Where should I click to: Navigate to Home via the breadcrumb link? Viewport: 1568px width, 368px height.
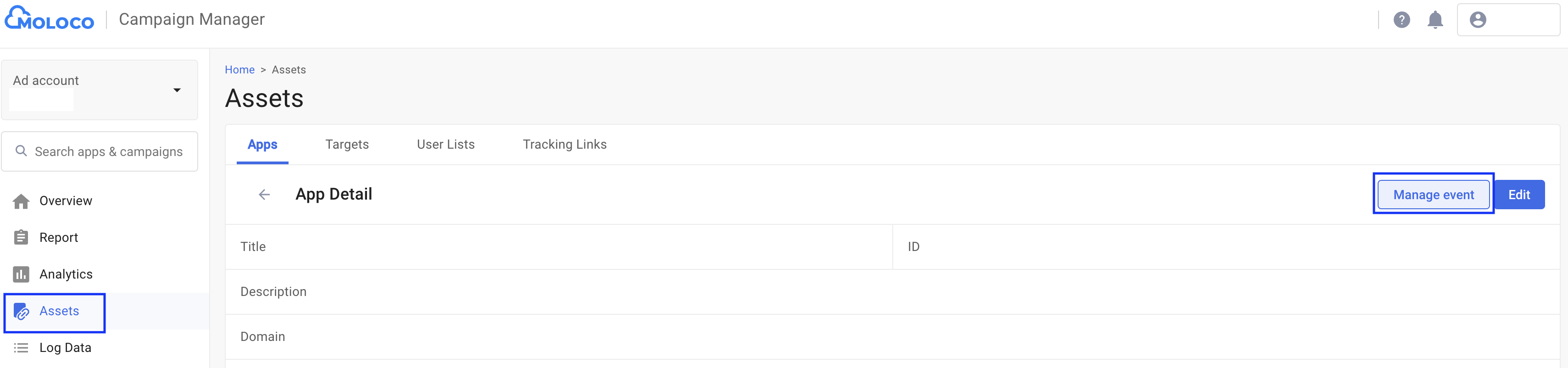pos(239,69)
